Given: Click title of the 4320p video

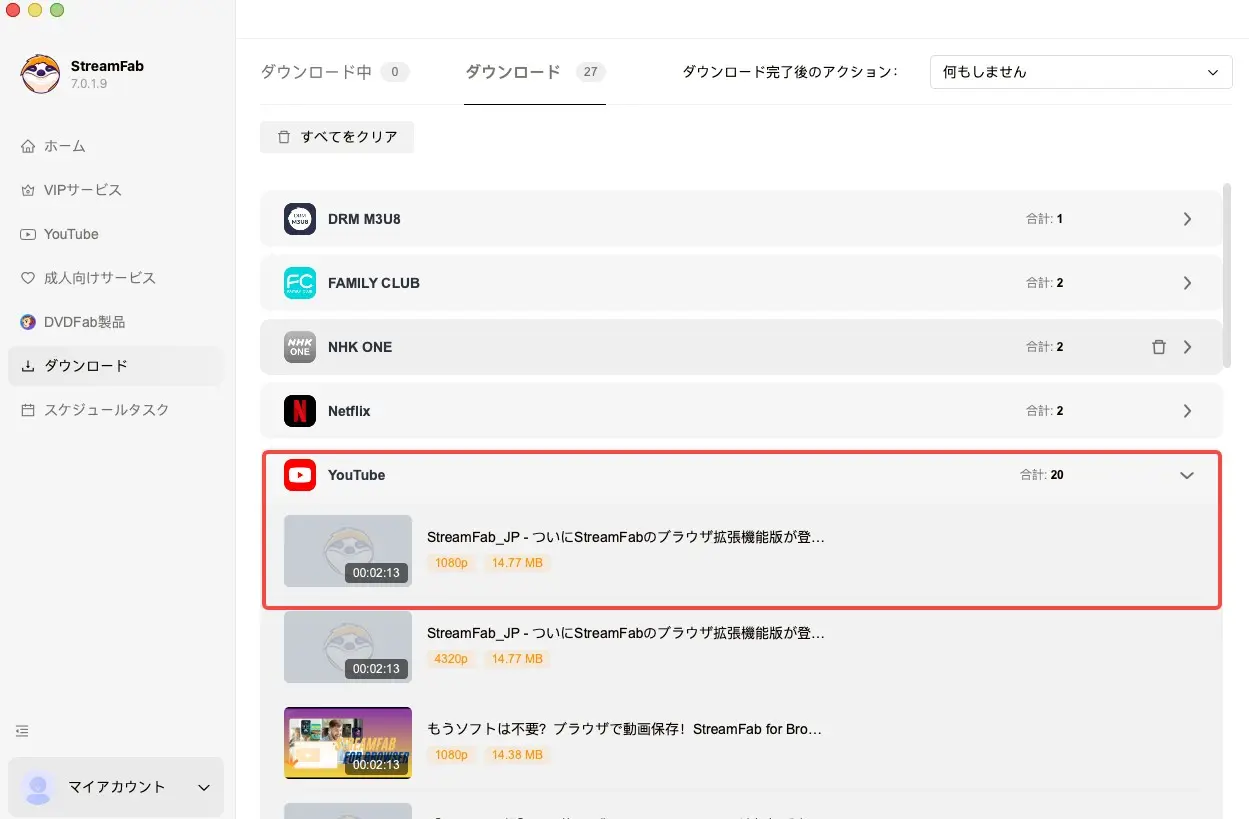Looking at the screenshot, I should pos(626,633).
